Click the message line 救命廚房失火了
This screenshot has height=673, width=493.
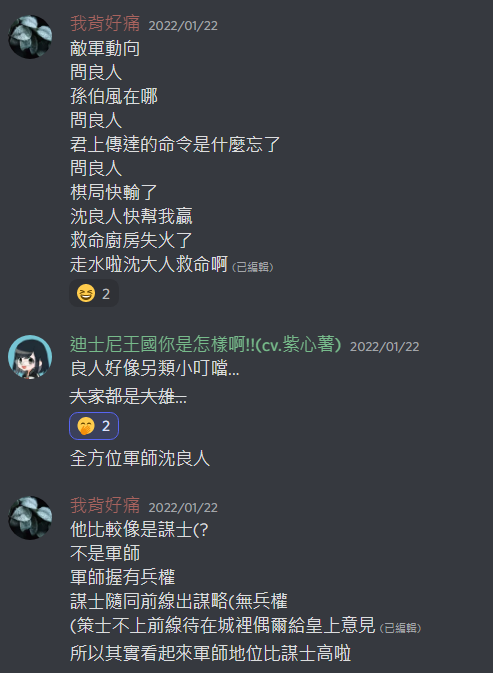[131, 240]
